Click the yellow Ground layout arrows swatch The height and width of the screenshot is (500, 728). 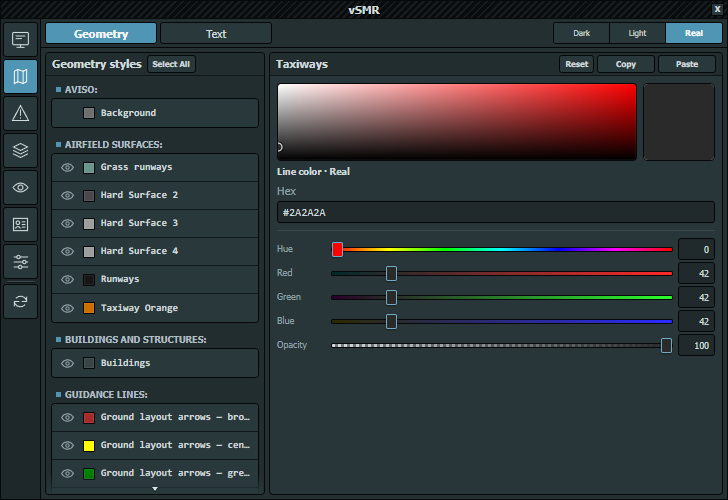[89, 446]
